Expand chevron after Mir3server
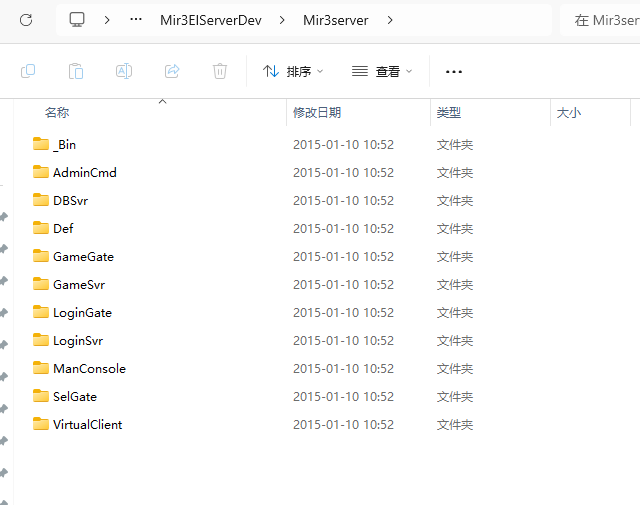 click(390, 20)
